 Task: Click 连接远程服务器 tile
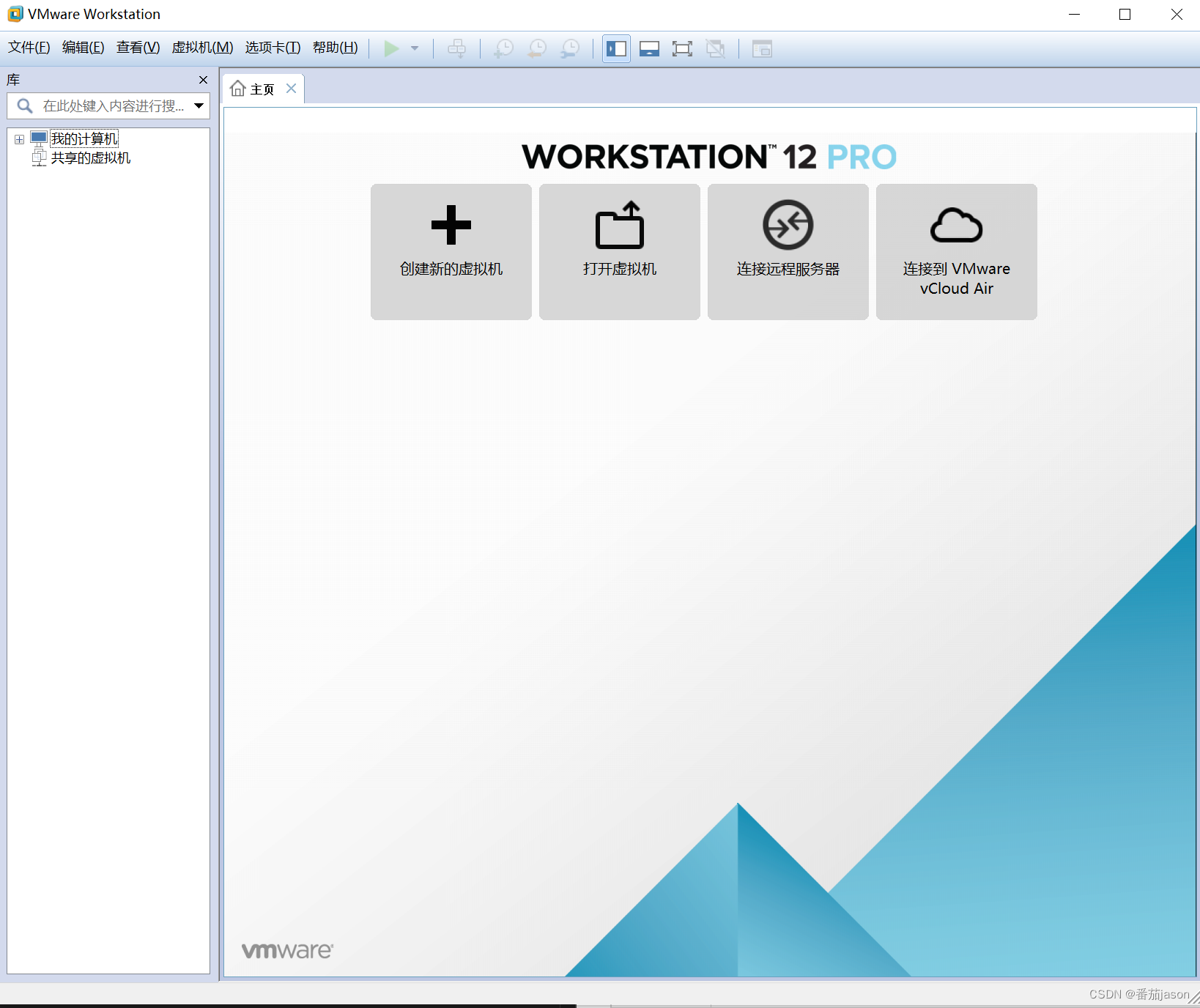tap(788, 252)
